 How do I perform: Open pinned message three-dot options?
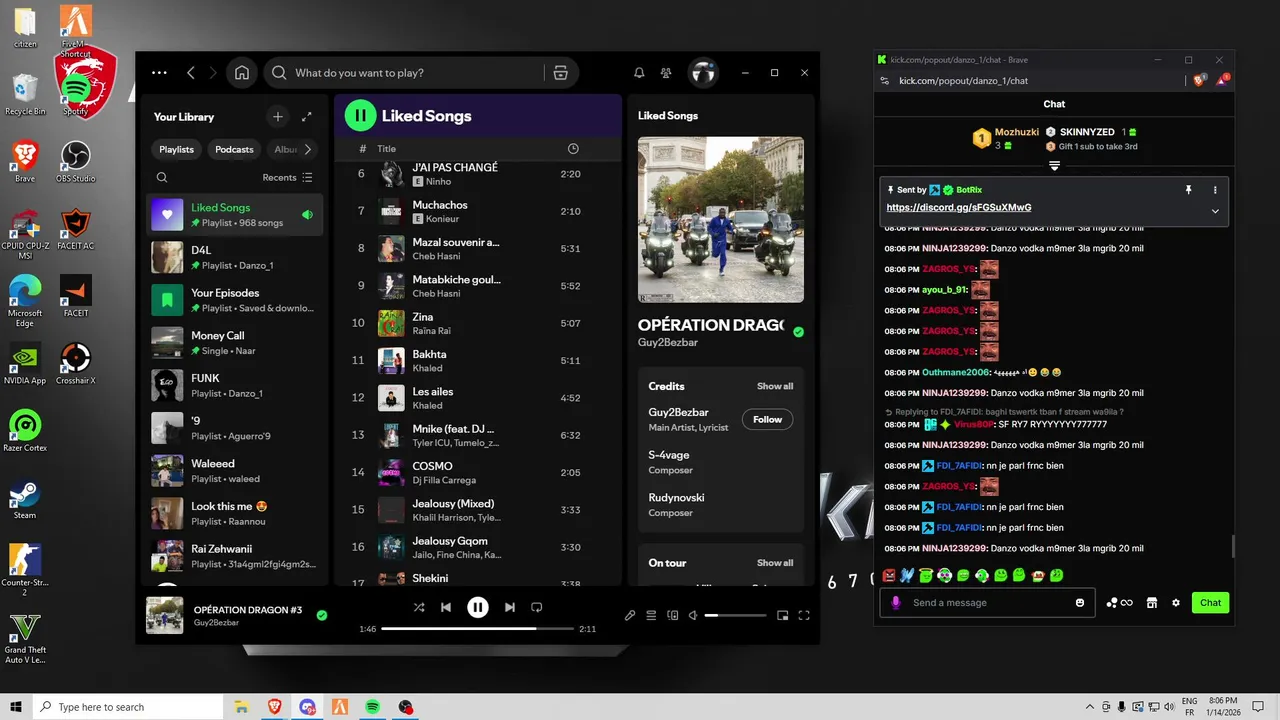tap(1215, 190)
